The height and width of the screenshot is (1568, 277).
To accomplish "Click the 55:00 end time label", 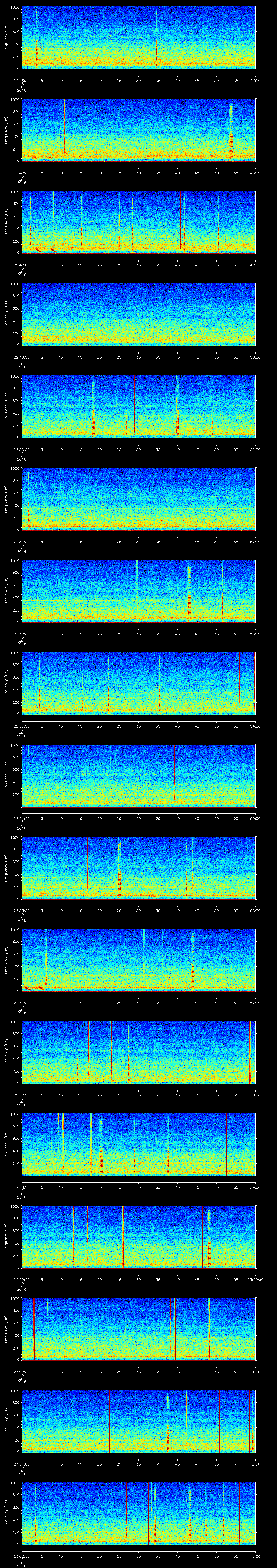I will pyautogui.click(x=255, y=818).
